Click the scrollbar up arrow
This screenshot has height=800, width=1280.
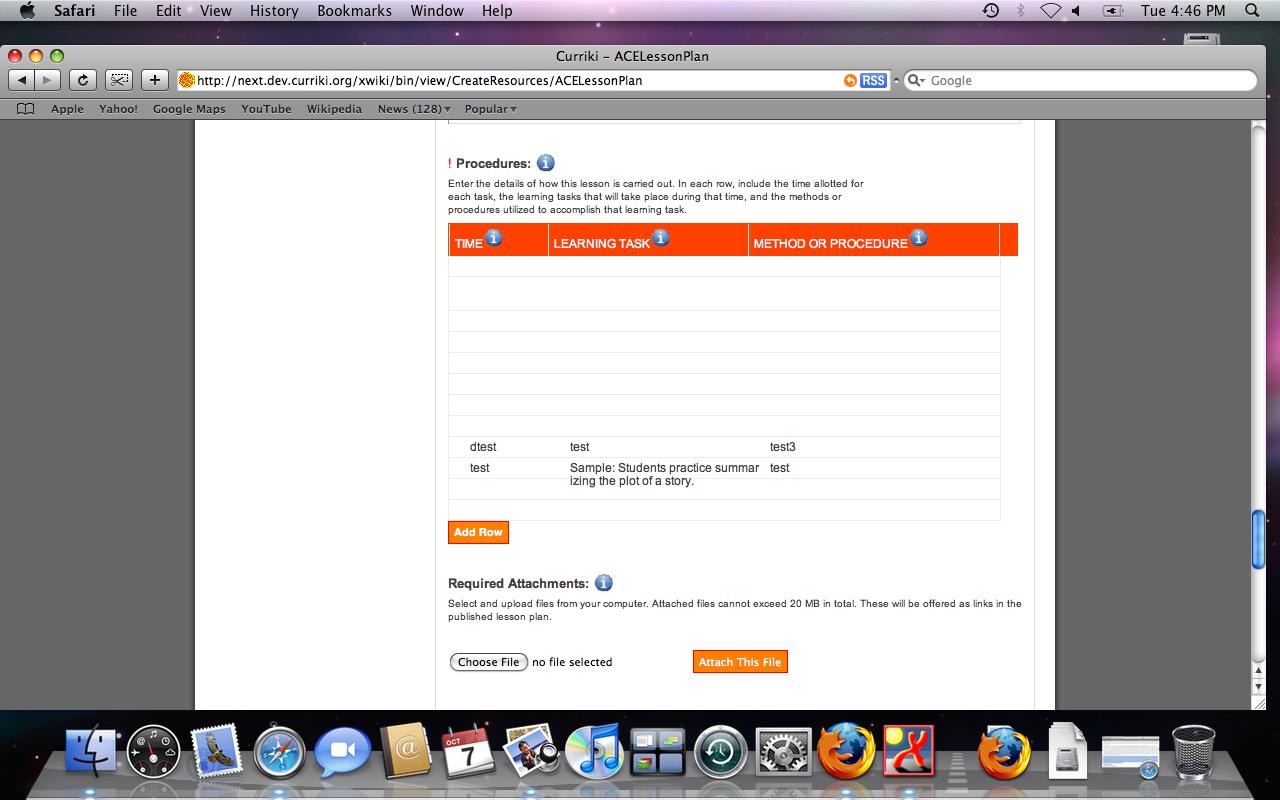(x=1259, y=671)
